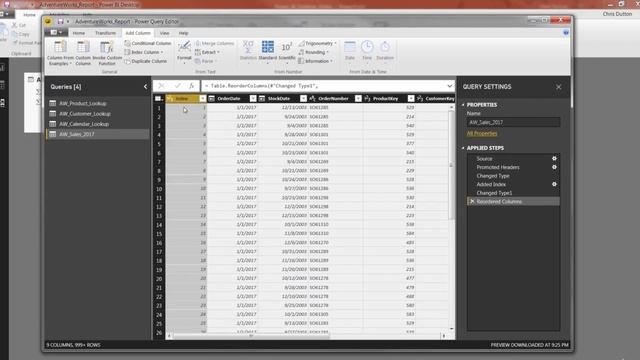The height and width of the screenshot is (360, 640).
Task: Click the ProductKey data type icon
Action: 367,98
